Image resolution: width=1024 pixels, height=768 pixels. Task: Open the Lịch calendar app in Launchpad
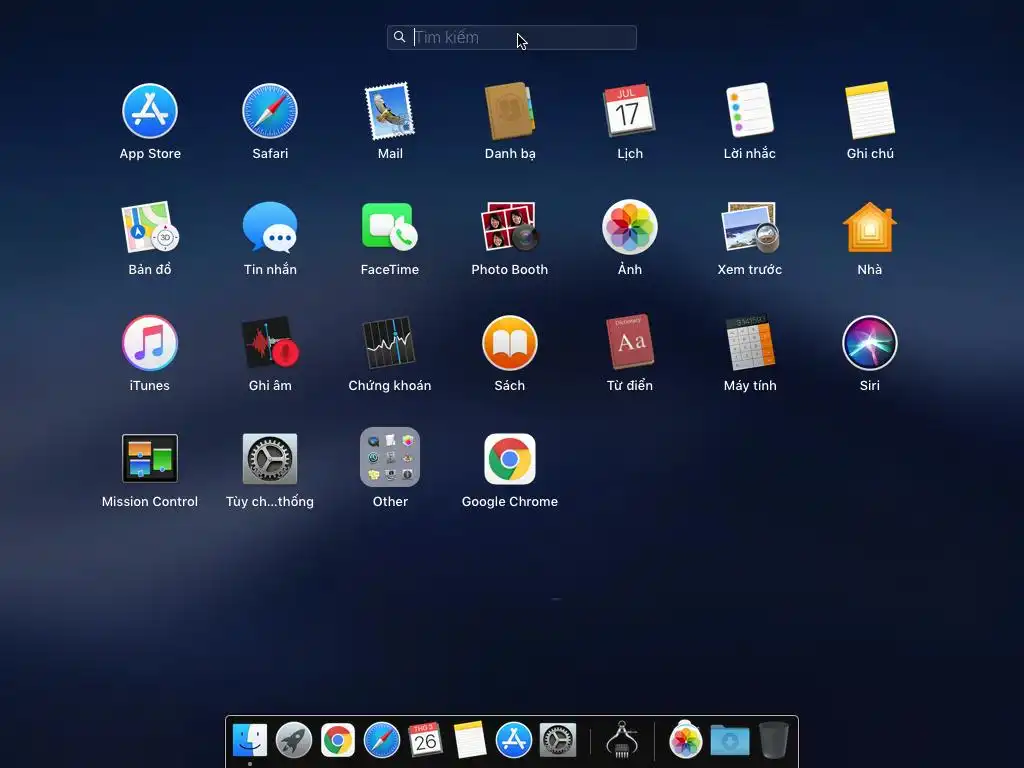coord(630,111)
